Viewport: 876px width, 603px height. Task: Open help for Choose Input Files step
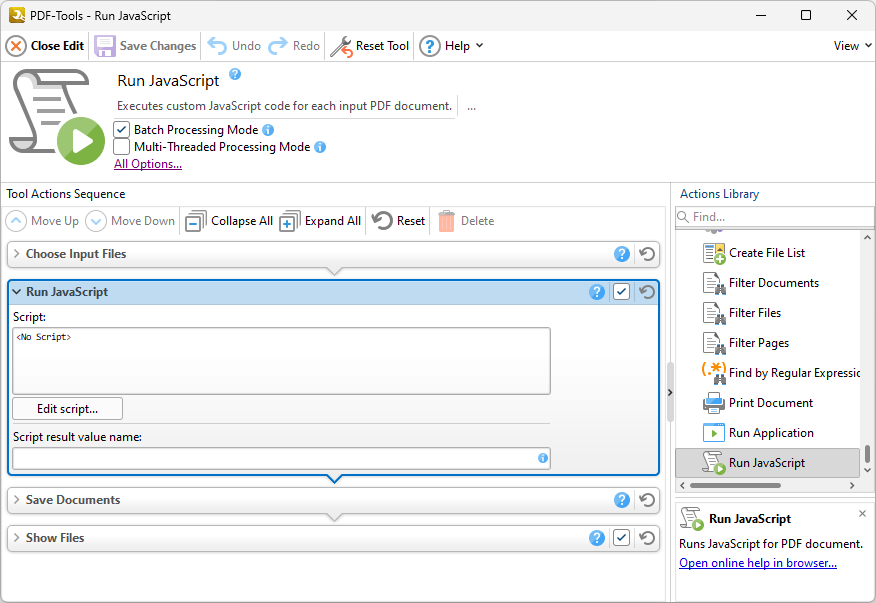(x=622, y=254)
